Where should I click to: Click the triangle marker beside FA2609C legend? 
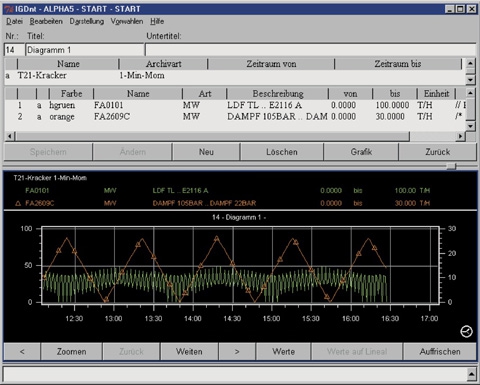pyautogui.click(x=18, y=203)
